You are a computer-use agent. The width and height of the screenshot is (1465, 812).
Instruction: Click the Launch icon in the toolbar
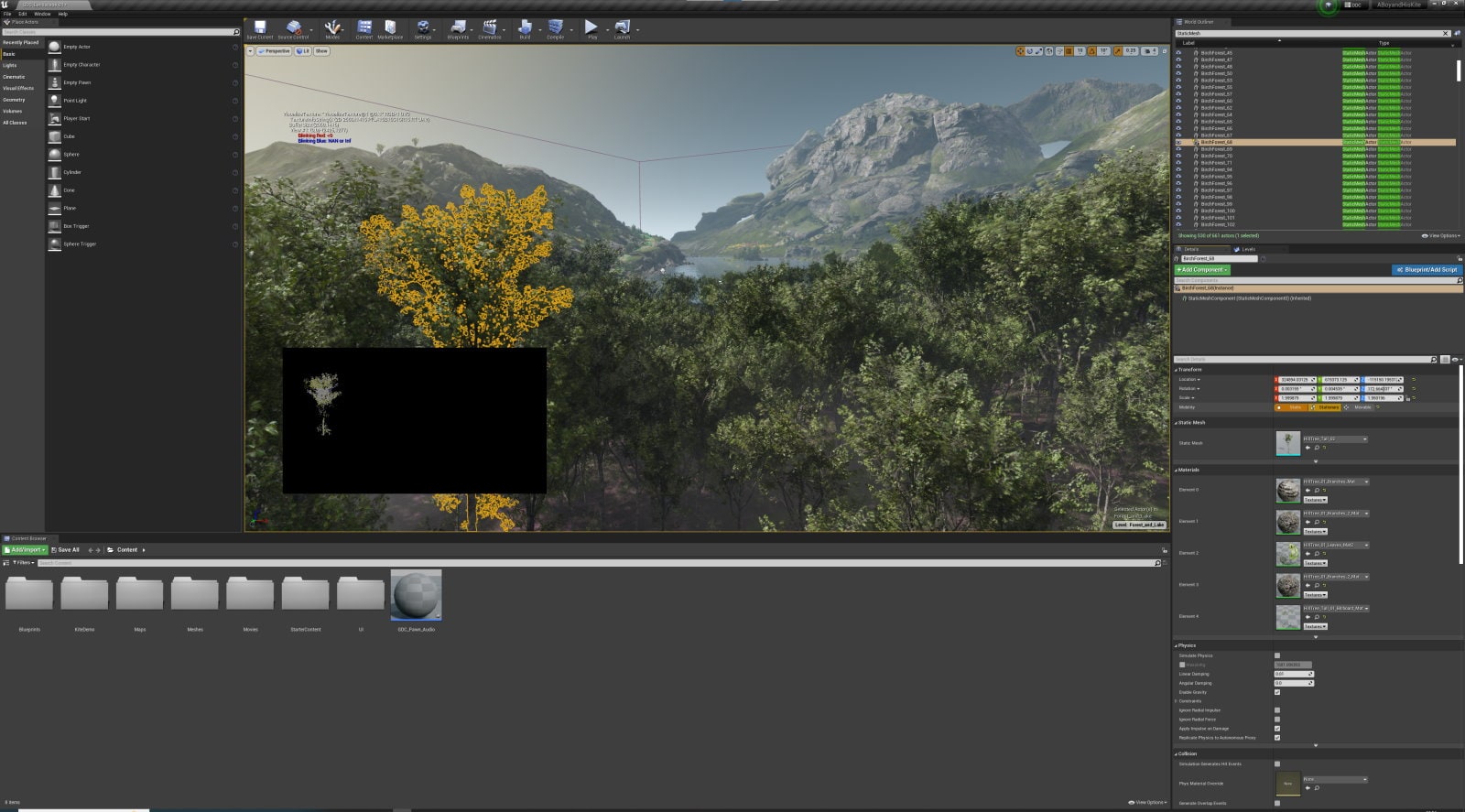tap(622, 29)
